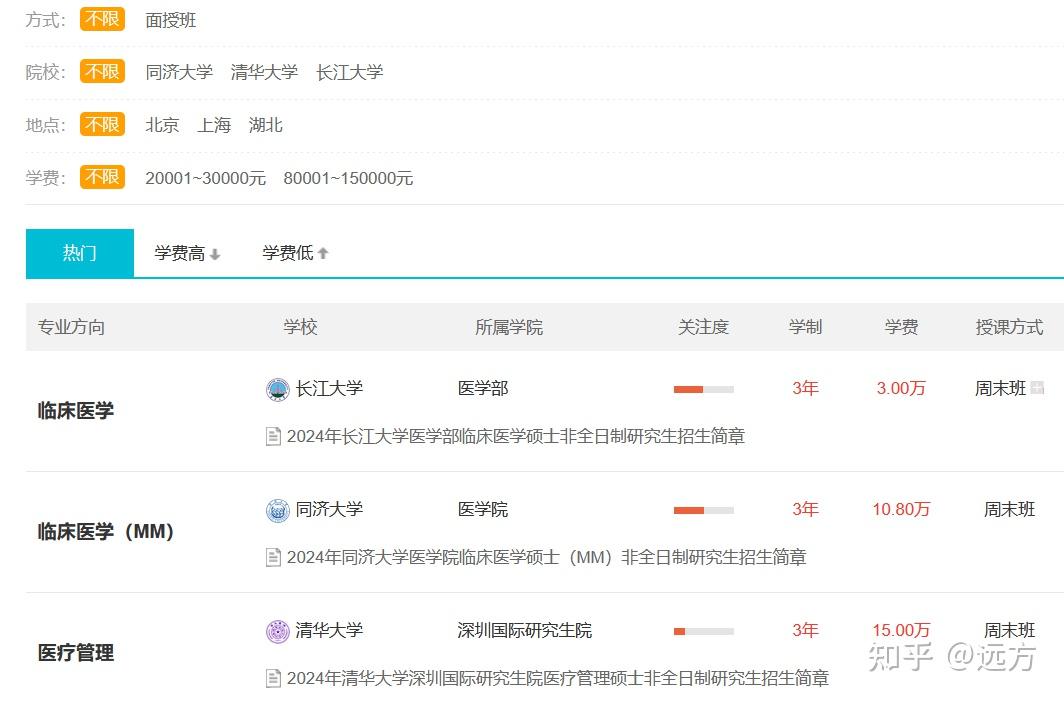The height and width of the screenshot is (701, 1064).
Task: Click 周末班 in the 长江大学 row
Action: [1000, 389]
